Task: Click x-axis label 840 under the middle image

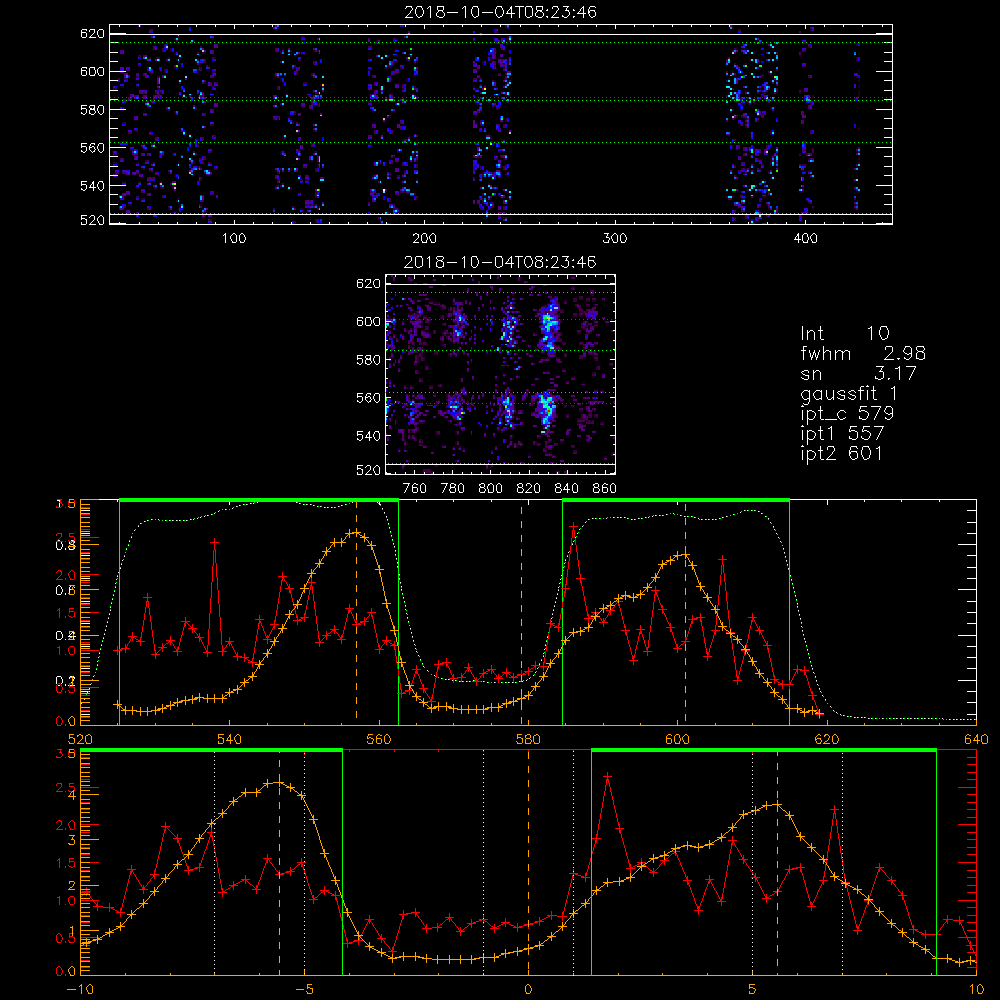Action: click(x=566, y=489)
